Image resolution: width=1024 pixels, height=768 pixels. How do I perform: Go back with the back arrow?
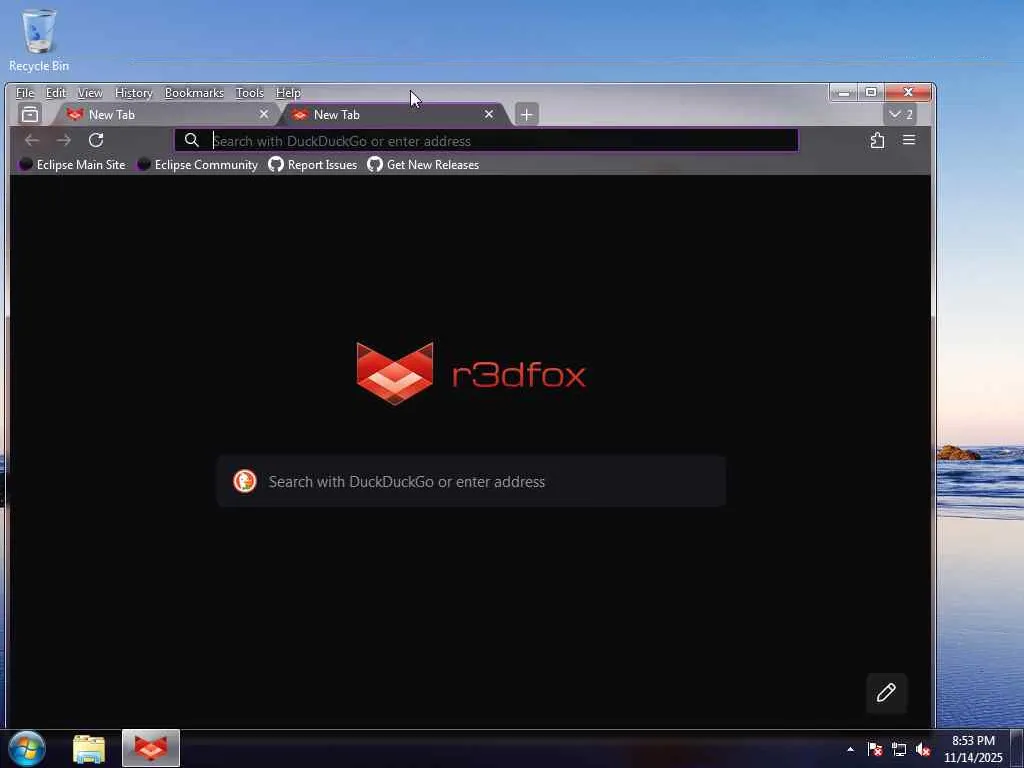(x=31, y=140)
